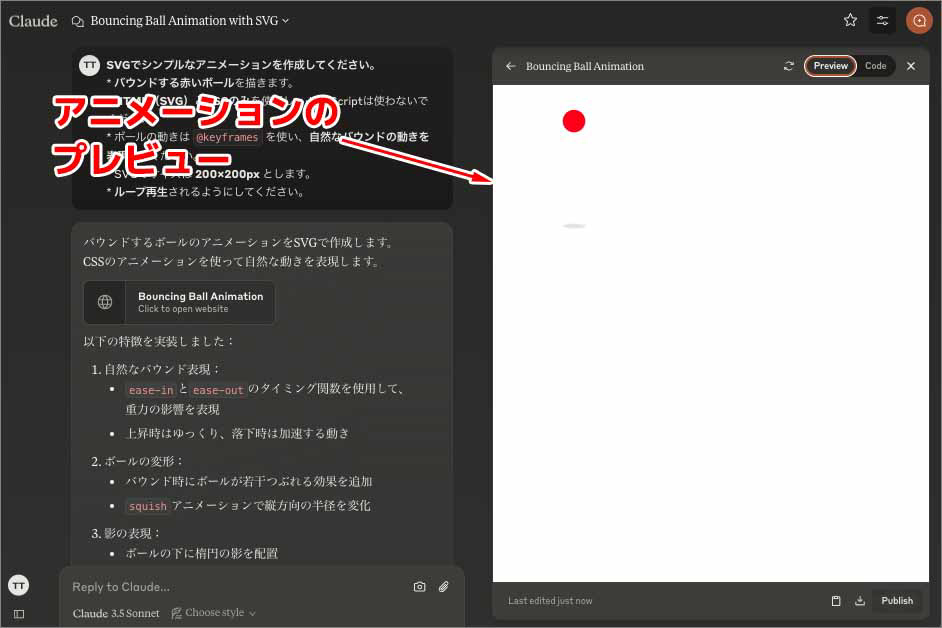
Task: Click the Publish button
Action: [896, 601]
